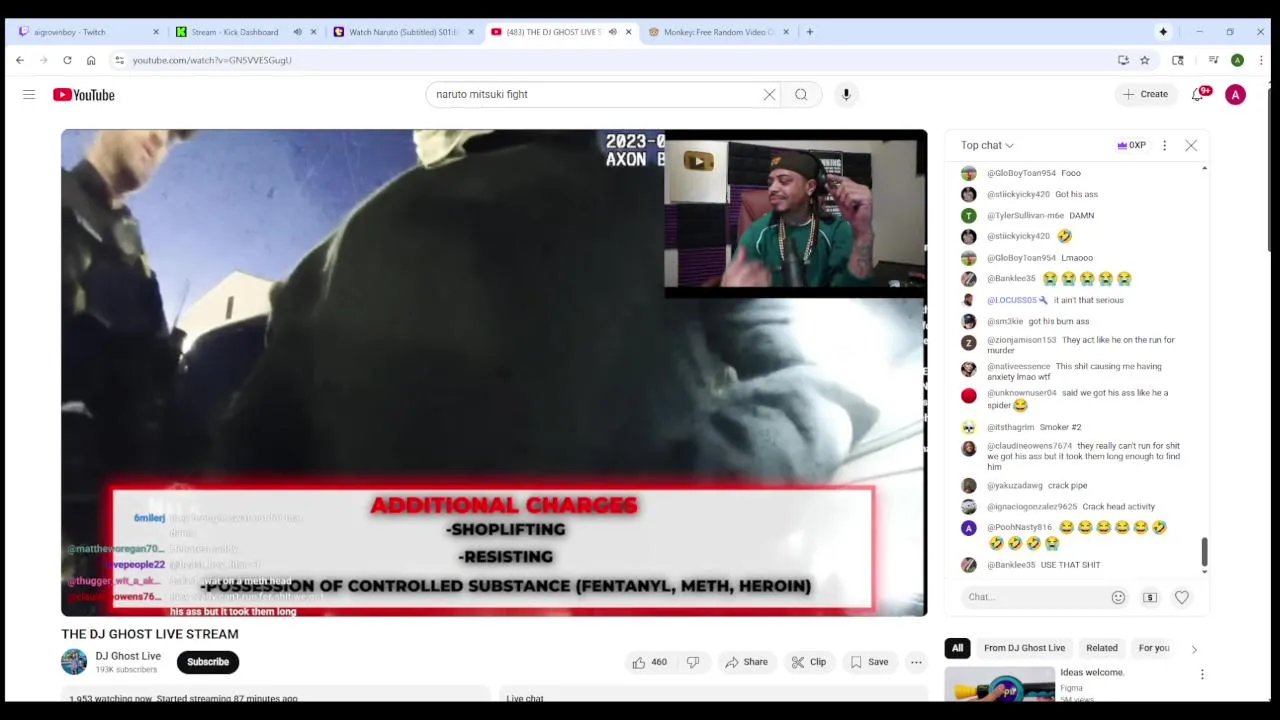
Task: Open the account avatar menu on YouTube
Action: pos(1236,94)
